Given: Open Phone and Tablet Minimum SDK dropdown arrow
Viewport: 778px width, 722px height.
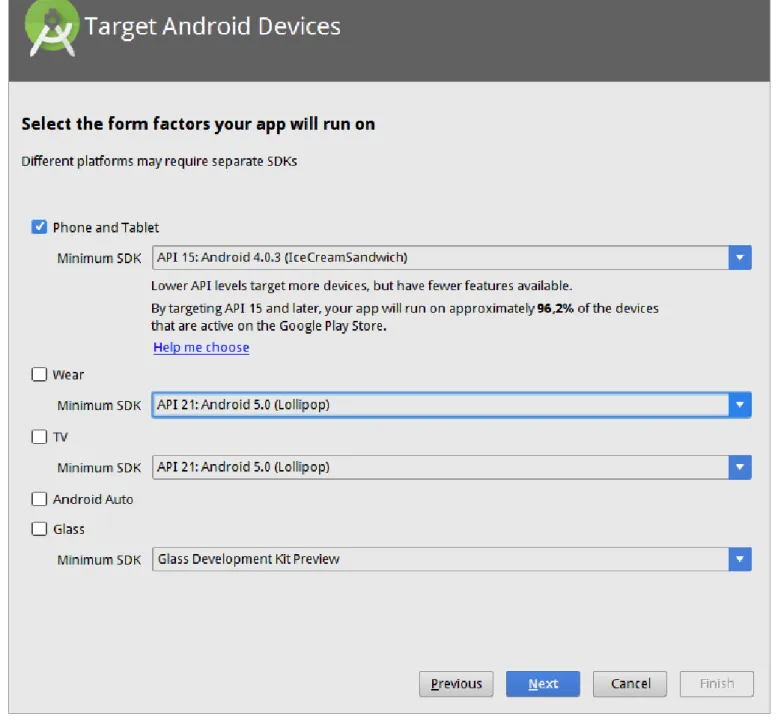Looking at the screenshot, I should [x=740, y=258].
